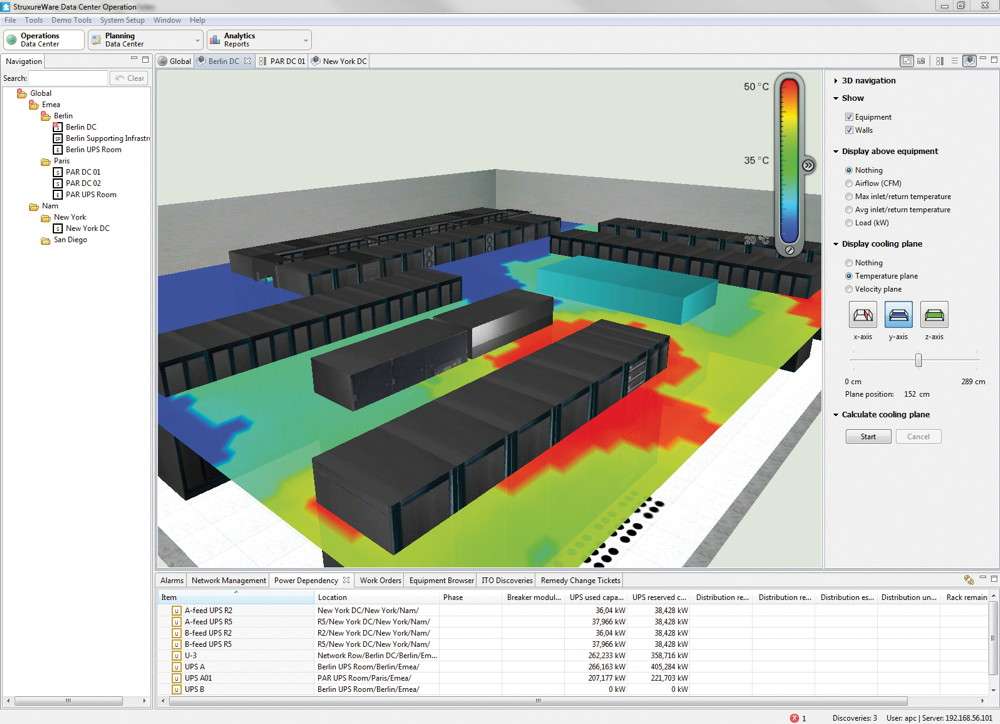Open the Planning Data Center dropdown arrow
1000x724 pixels.
197,40
